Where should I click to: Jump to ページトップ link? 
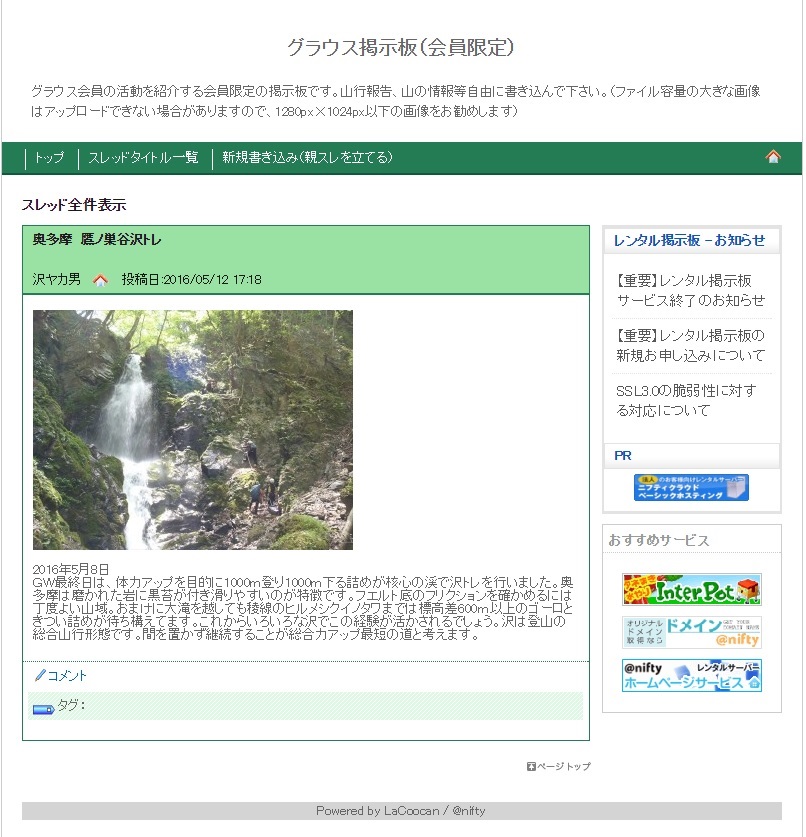564,766
